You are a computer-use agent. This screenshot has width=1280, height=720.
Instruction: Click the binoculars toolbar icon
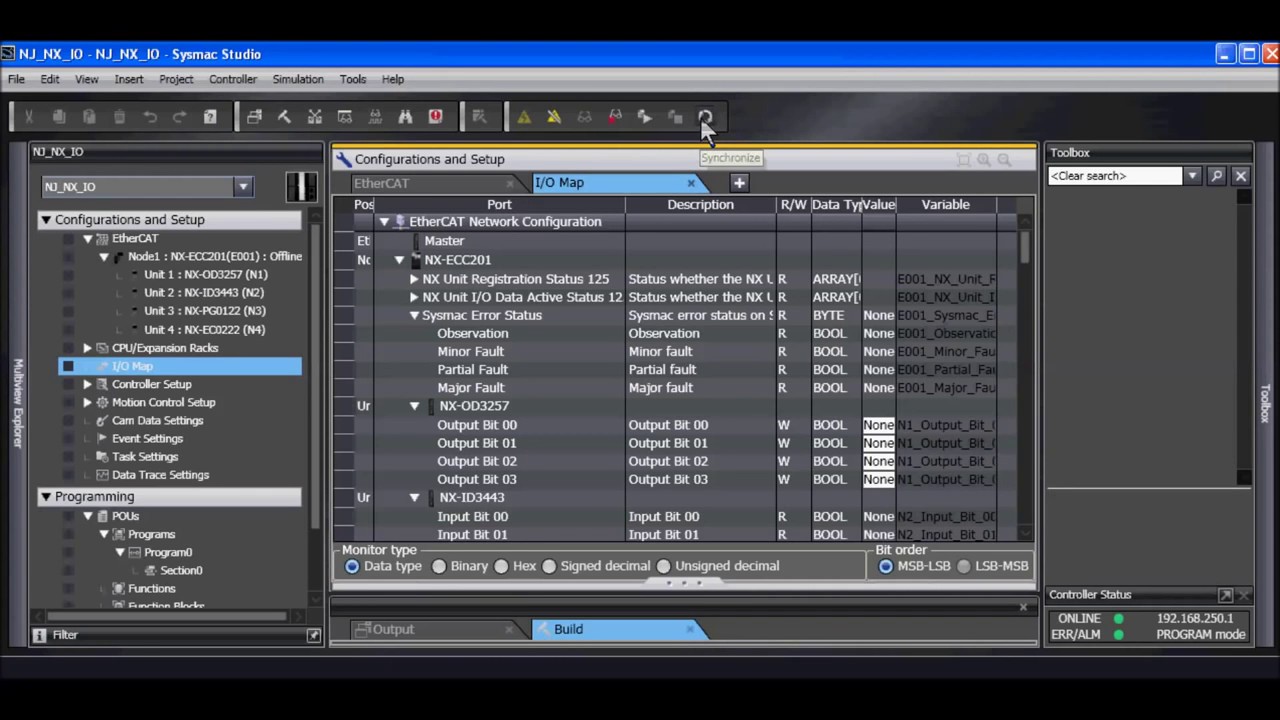click(x=405, y=117)
